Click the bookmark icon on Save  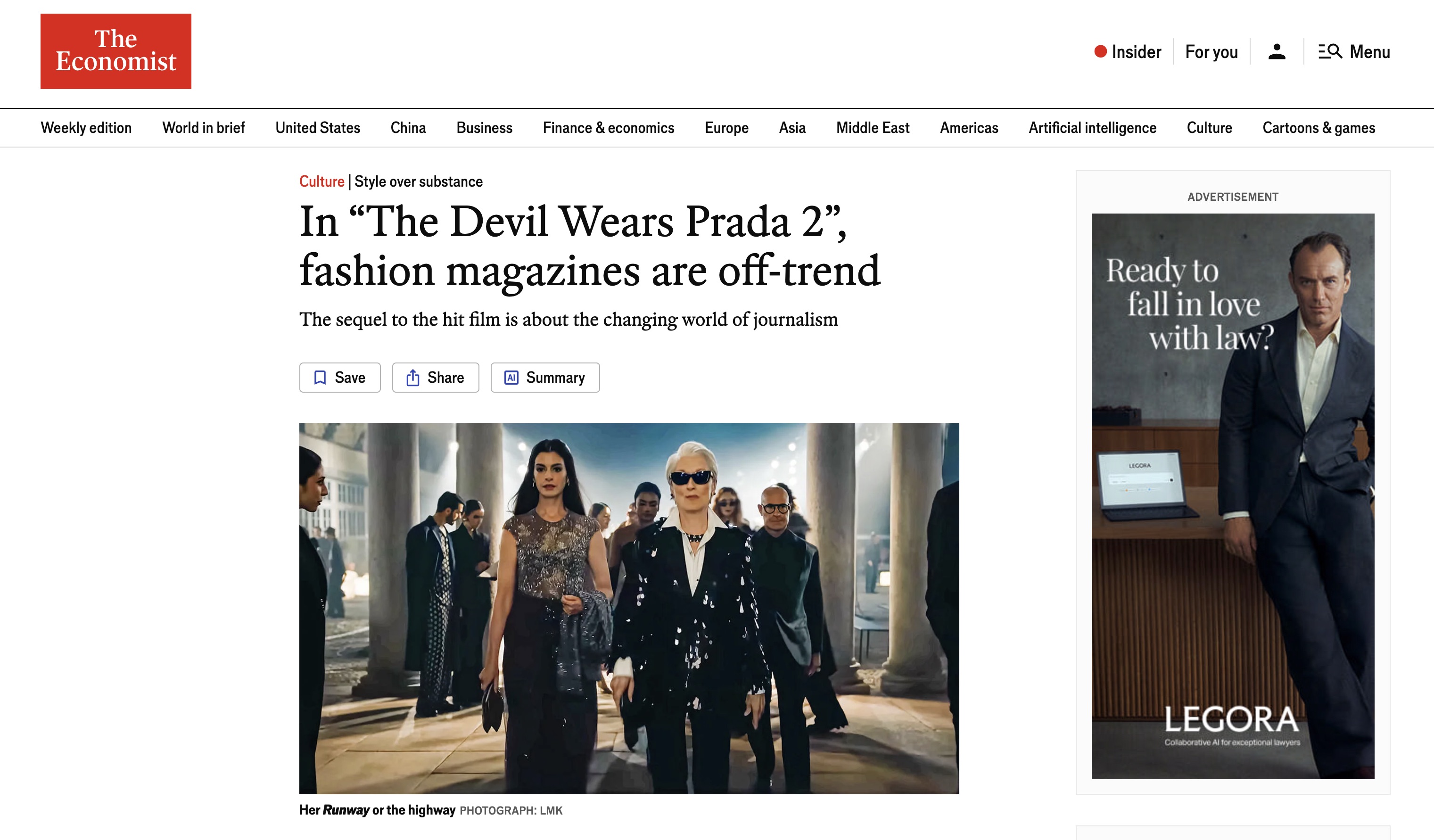(x=321, y=378)
